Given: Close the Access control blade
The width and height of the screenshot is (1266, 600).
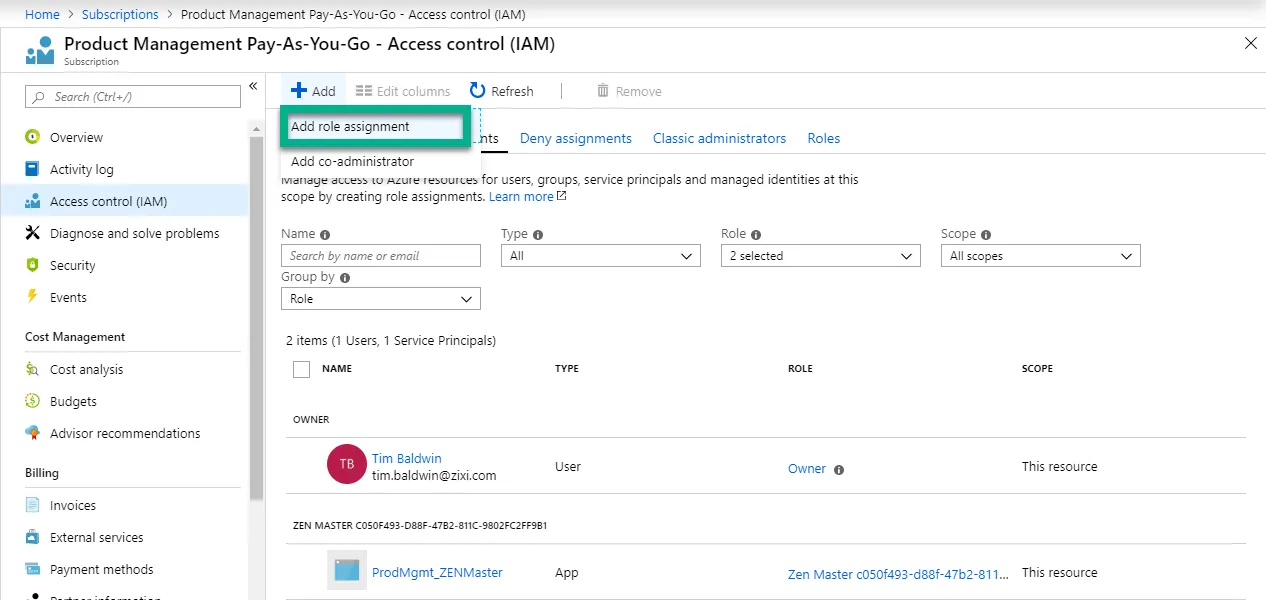Looking at the screenshot, I should coord(1250,43).
